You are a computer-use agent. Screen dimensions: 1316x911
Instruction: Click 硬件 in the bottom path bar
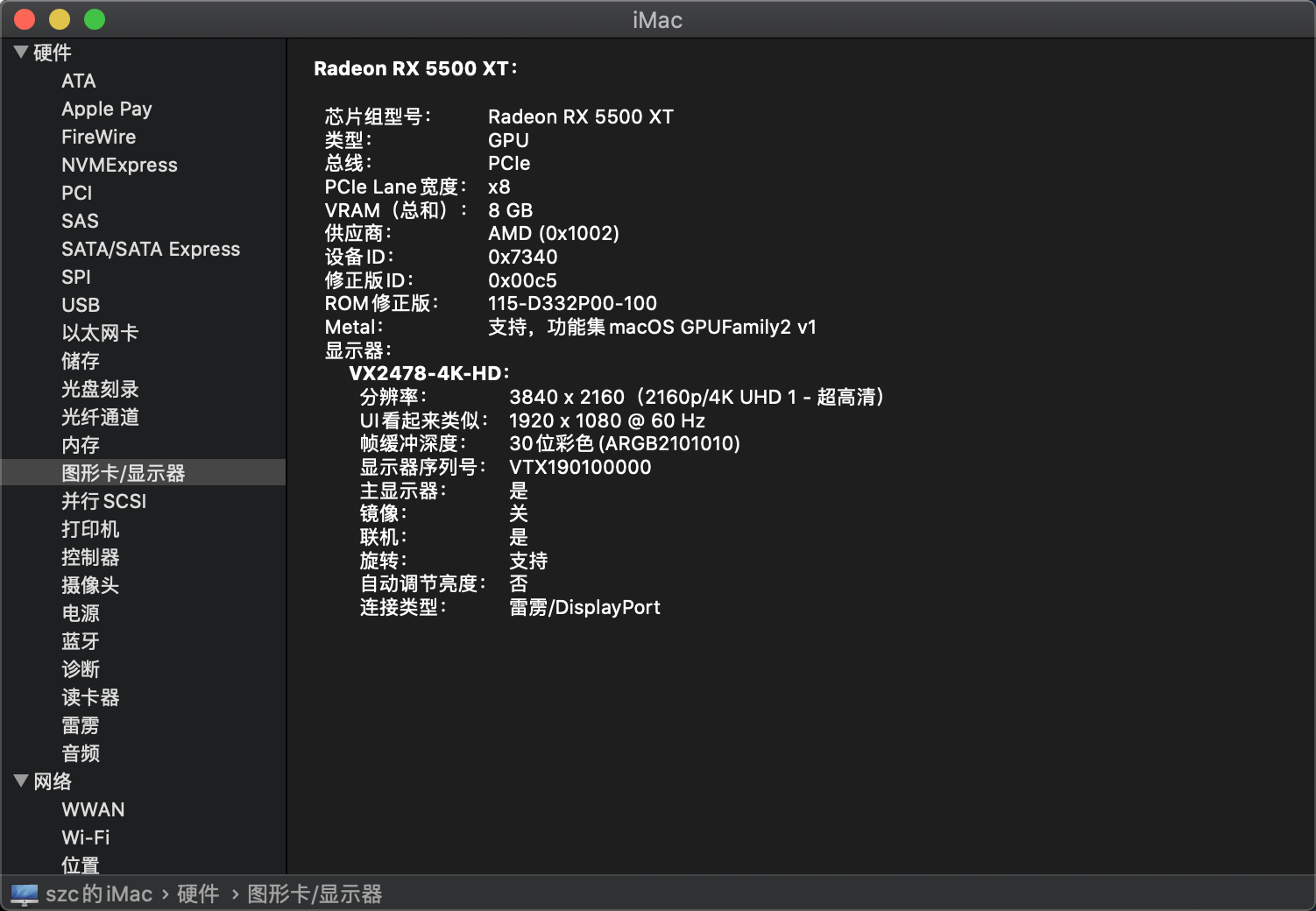tap(198, 894)
